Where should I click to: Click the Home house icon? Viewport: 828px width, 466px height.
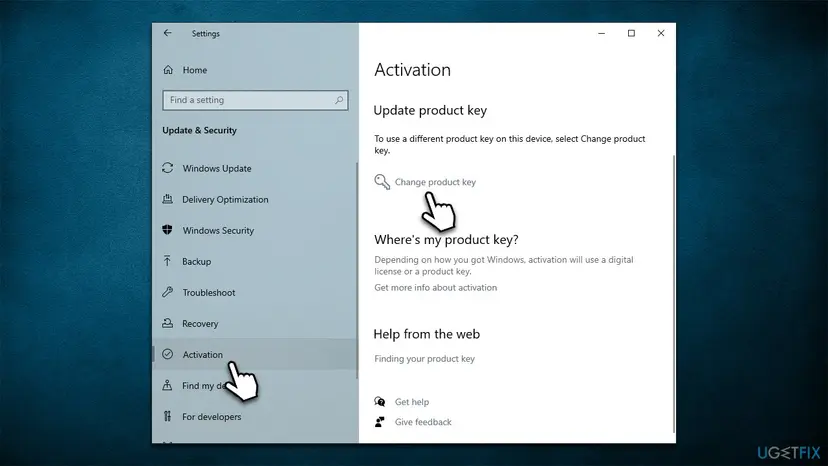click(x=168, y=70)
